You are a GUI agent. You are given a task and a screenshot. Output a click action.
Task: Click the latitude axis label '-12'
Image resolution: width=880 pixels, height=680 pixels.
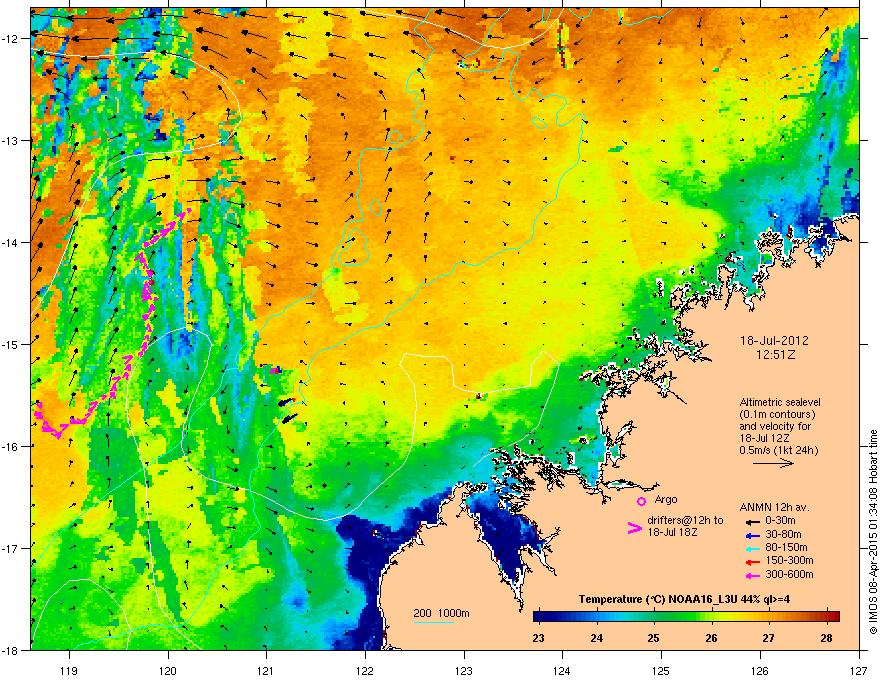[10, 39]
